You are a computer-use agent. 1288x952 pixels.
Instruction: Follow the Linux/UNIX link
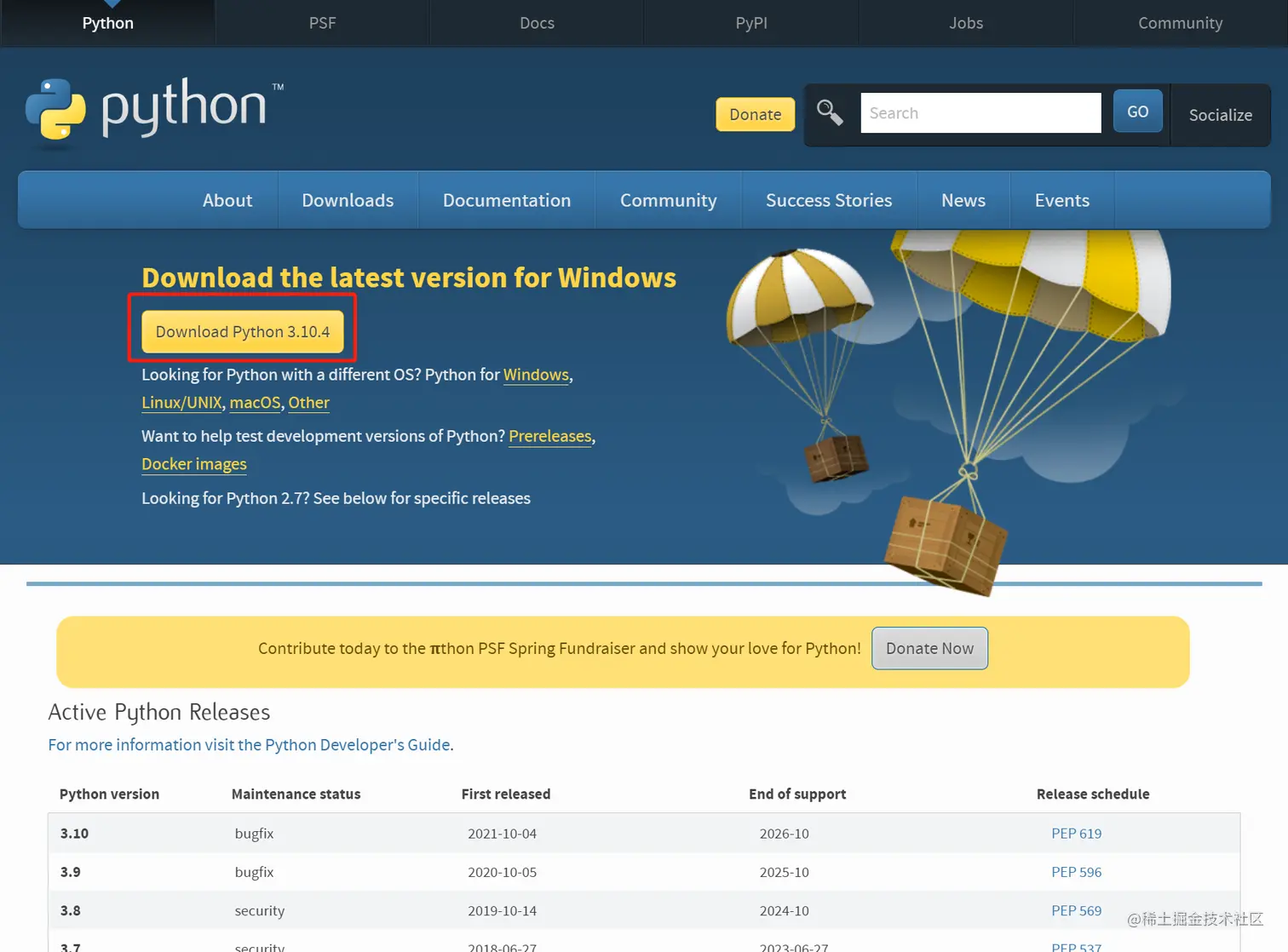pyautogui.click(x=181, y=403)
